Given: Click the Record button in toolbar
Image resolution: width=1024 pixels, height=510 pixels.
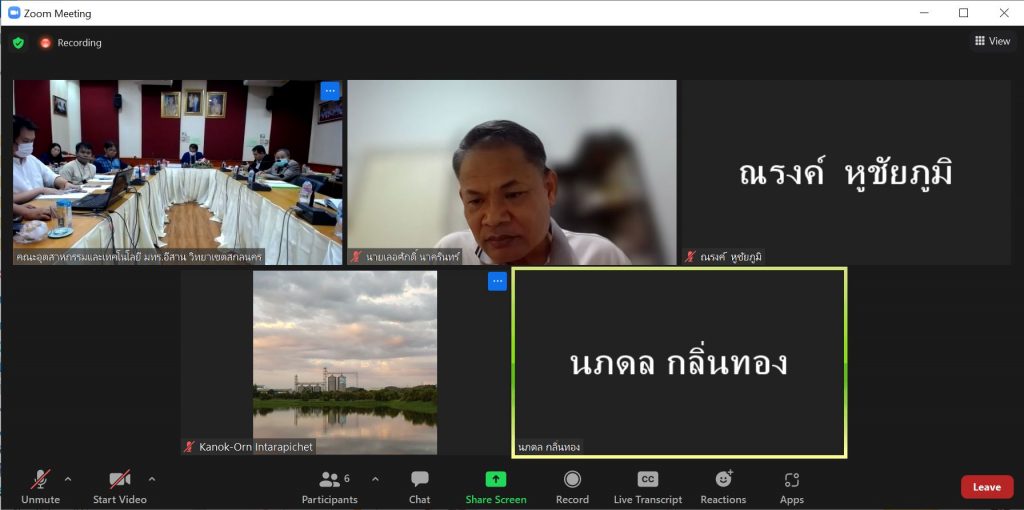Looking at the screenshot, I should click(x=572, y=486).
